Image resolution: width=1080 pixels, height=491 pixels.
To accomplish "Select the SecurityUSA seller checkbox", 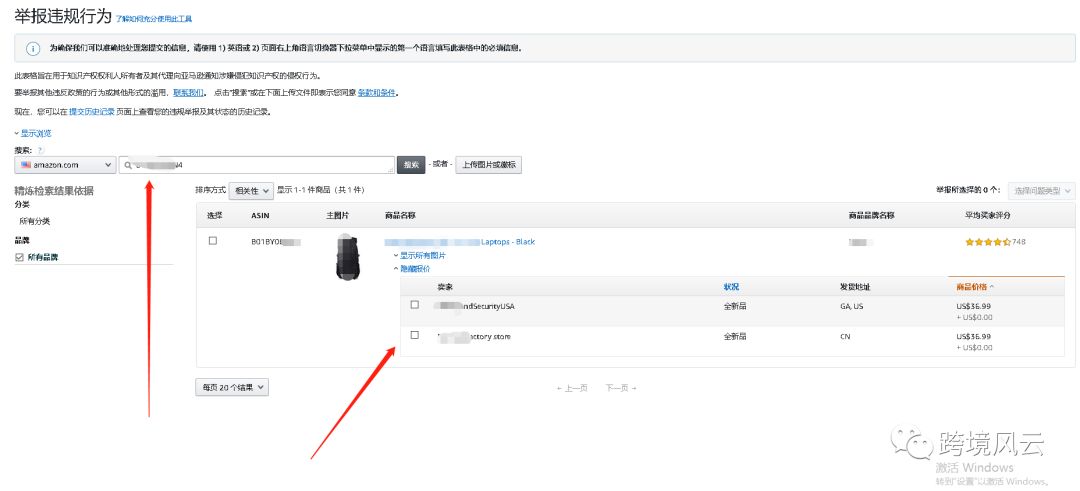I will [x=415, y=304].
